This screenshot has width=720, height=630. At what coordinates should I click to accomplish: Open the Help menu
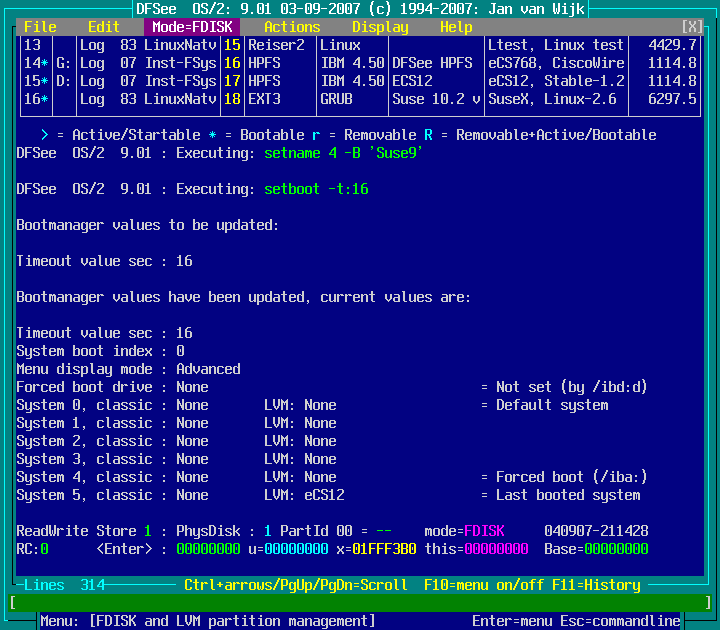coord(456,27)
